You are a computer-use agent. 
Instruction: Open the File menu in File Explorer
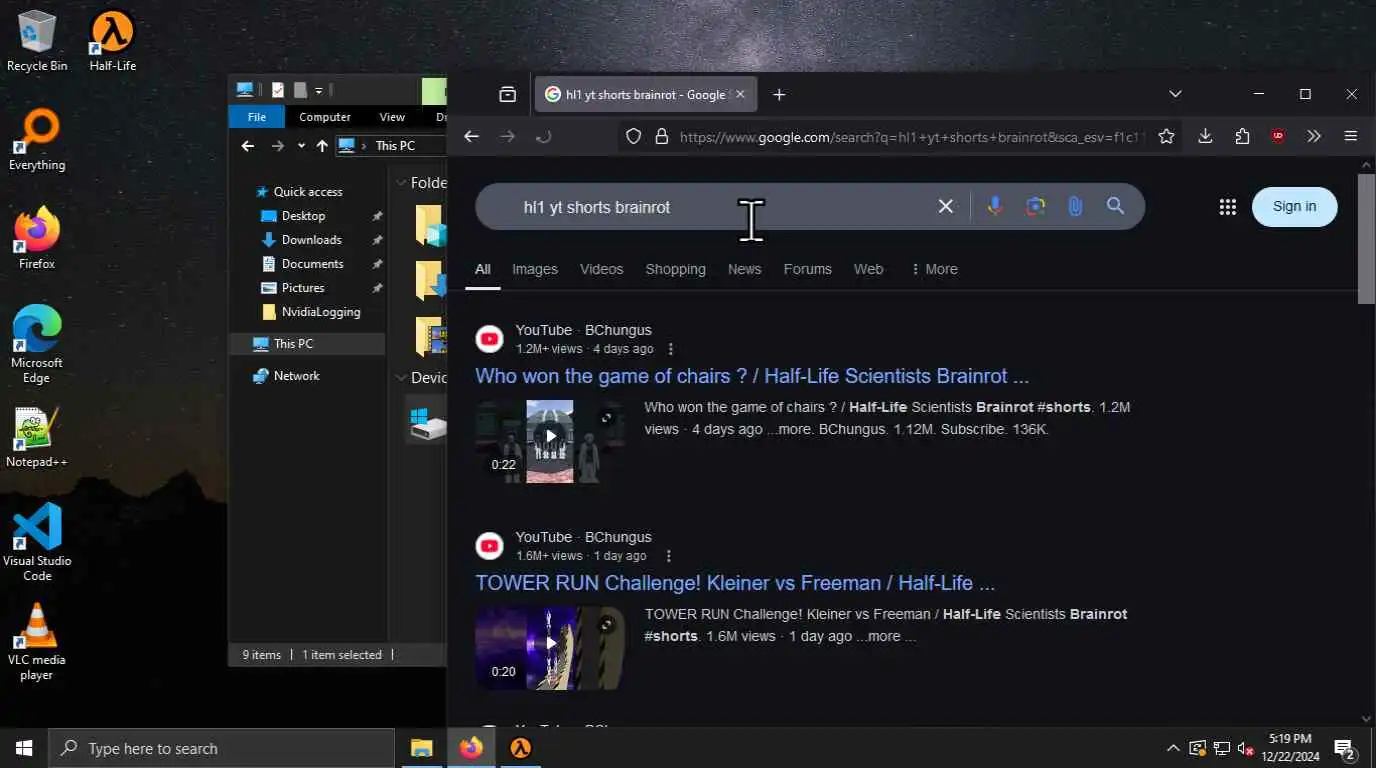coord(257,117)
